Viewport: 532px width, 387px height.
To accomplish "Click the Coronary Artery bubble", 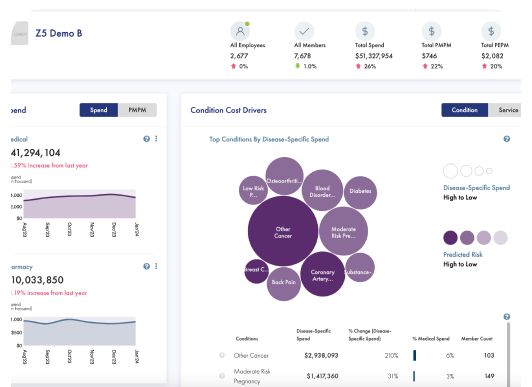I will click(323, 274).
